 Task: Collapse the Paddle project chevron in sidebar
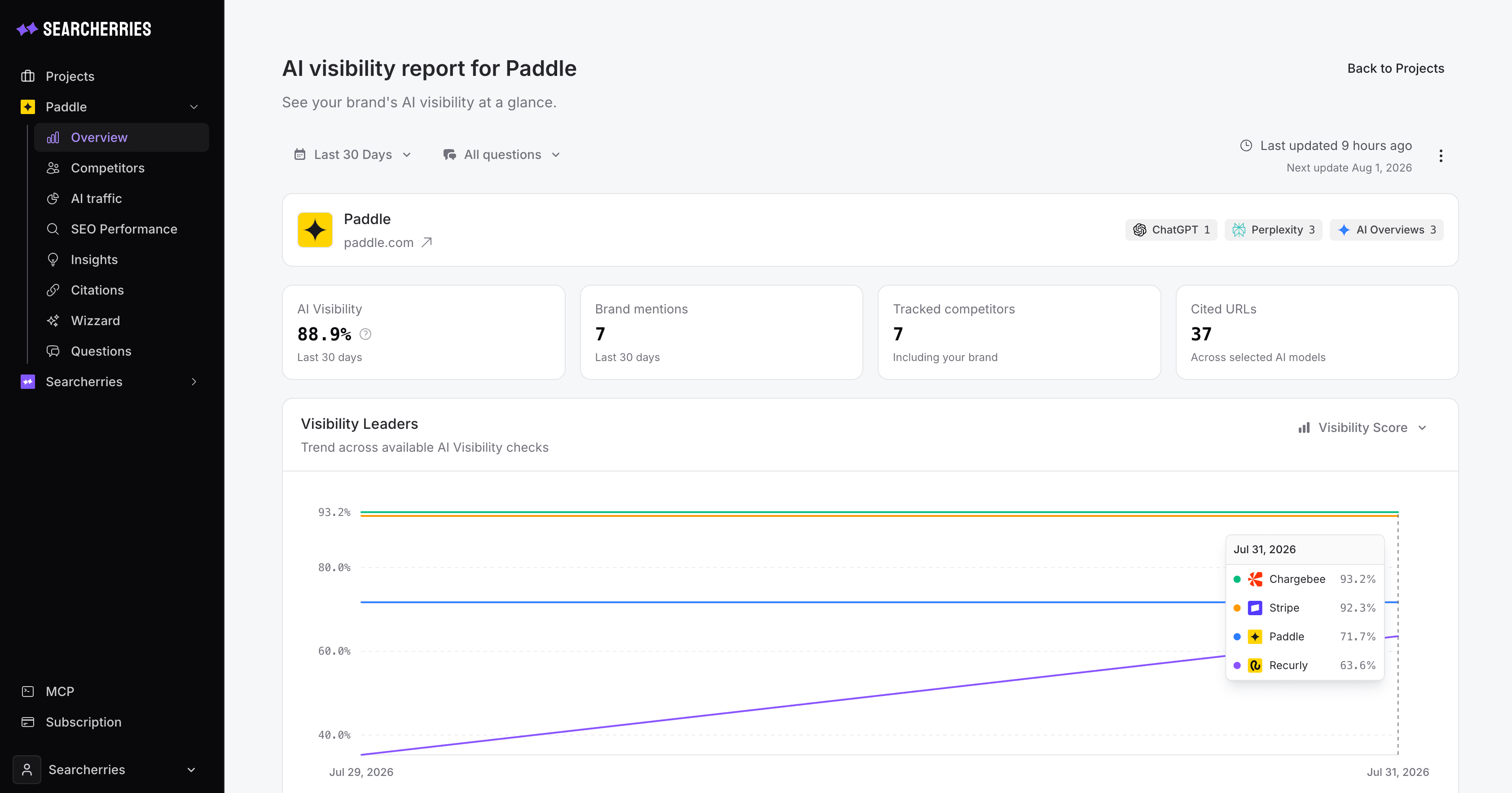193,107
